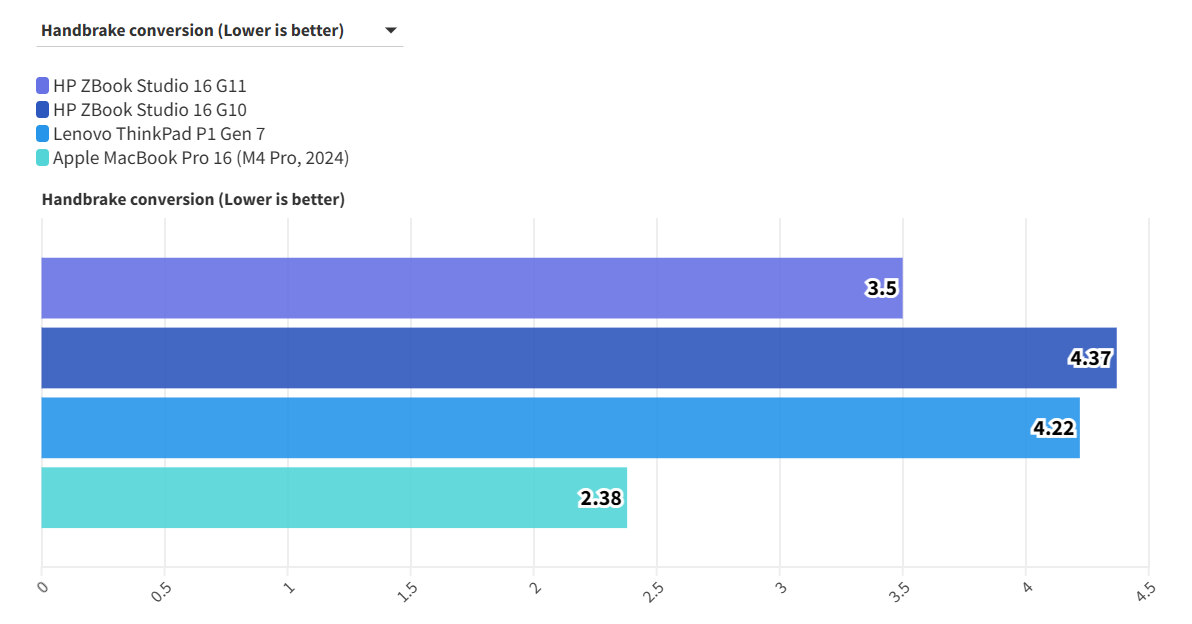Select the dark blue 4.37 bar

(x=550, y=358)
